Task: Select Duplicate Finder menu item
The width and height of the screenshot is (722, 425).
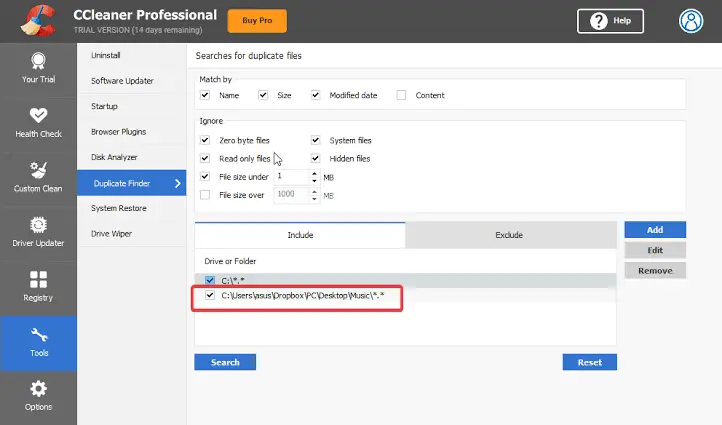Action: coord(132,183)
